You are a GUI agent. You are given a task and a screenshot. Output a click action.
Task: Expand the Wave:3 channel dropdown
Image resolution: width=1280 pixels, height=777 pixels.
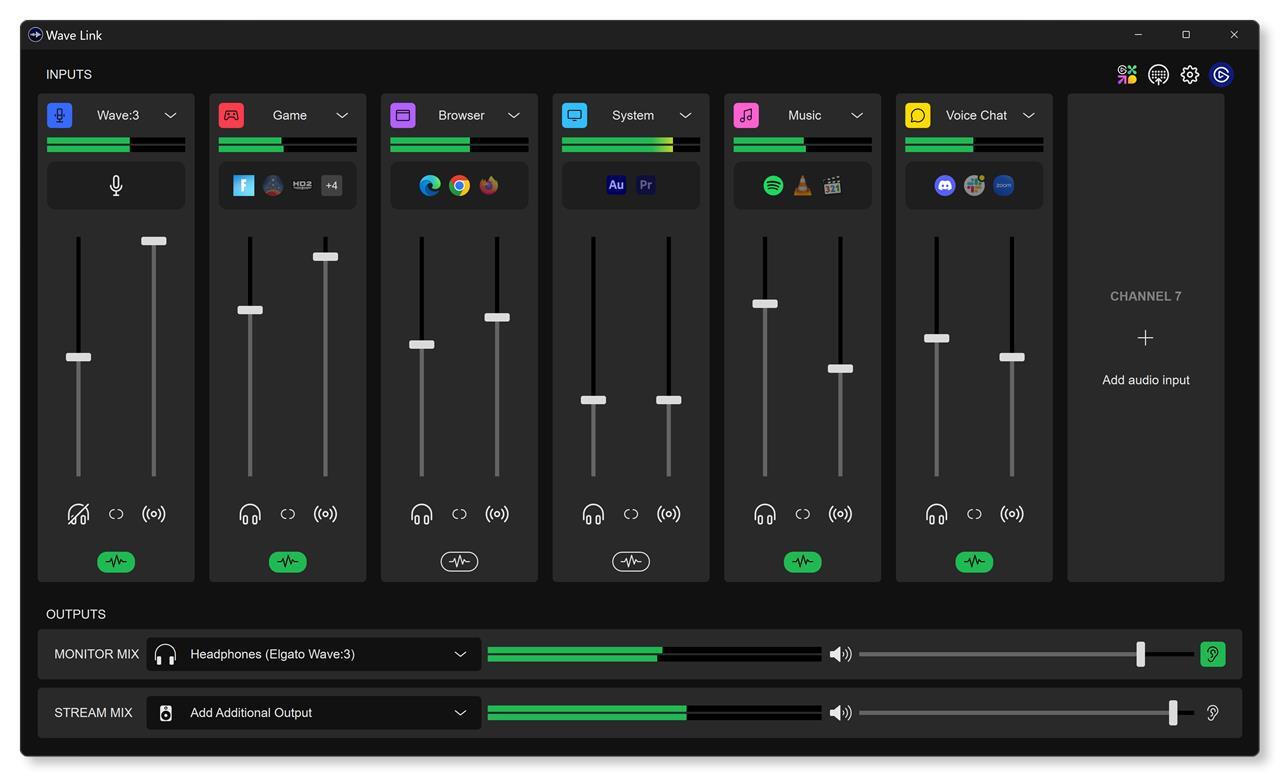tap(170, 115)
